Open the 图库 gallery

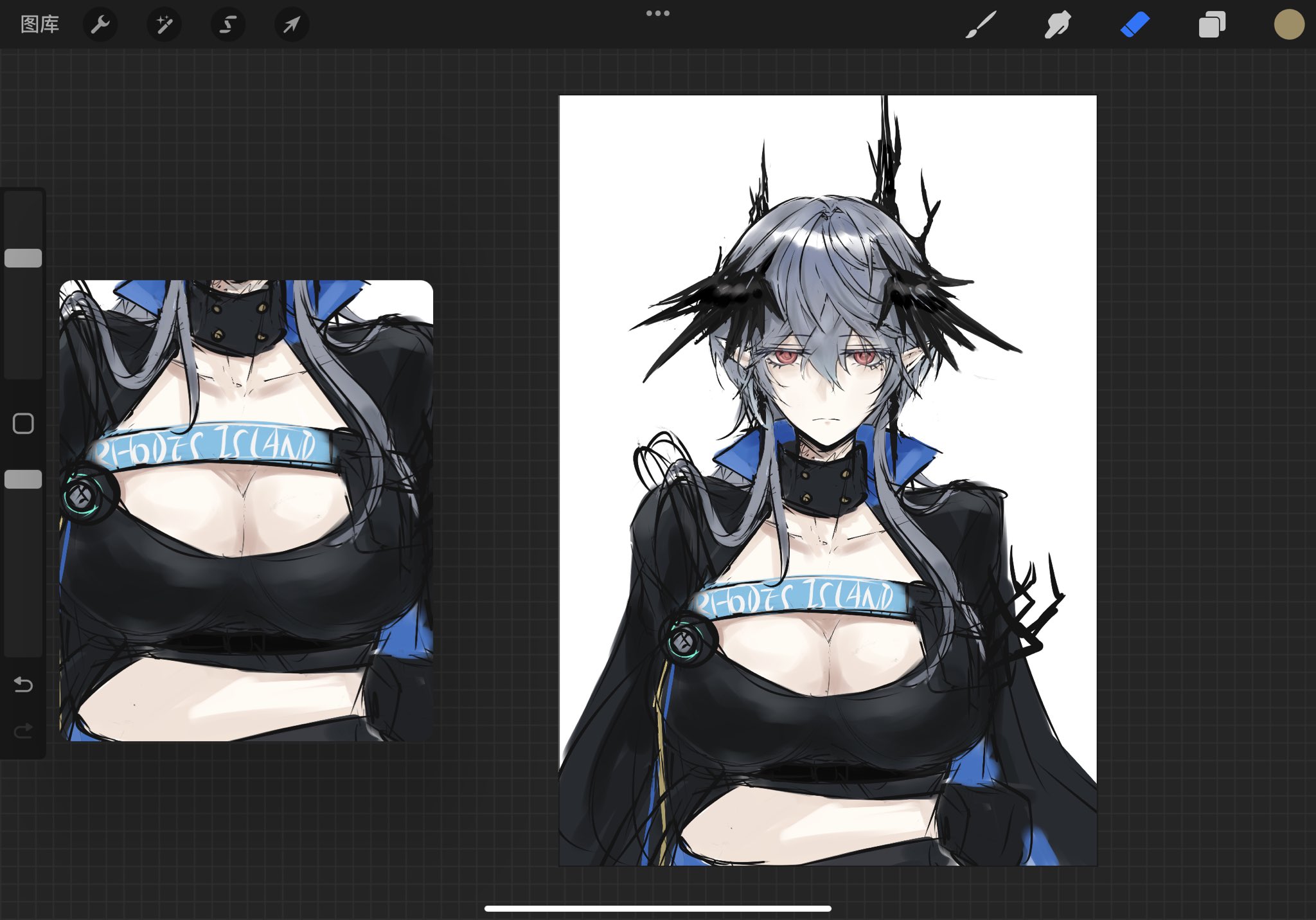[x=40, y=24]
